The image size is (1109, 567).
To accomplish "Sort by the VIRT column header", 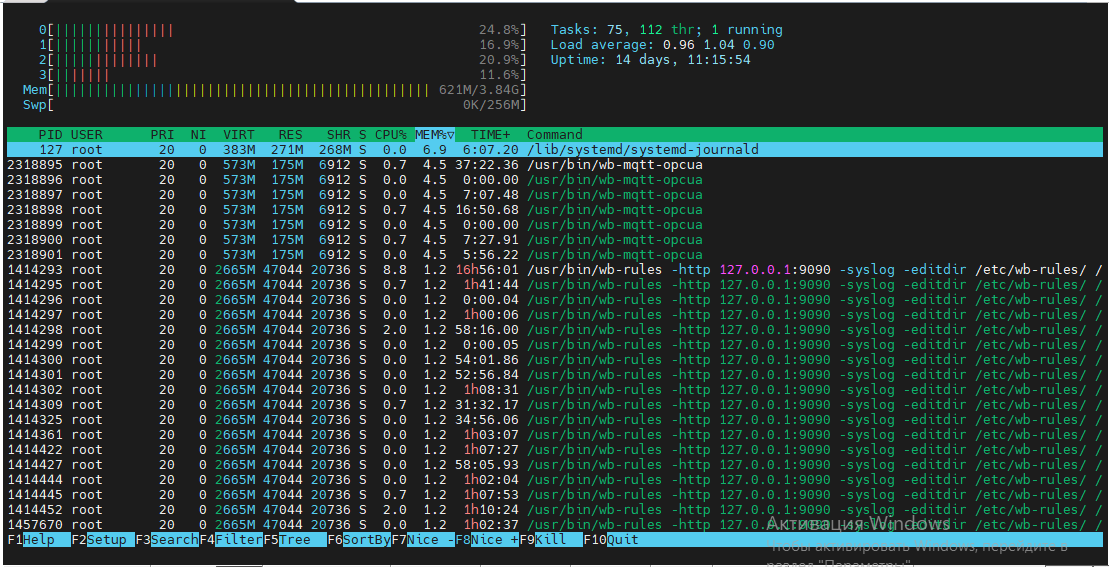I will coord(238,134).
